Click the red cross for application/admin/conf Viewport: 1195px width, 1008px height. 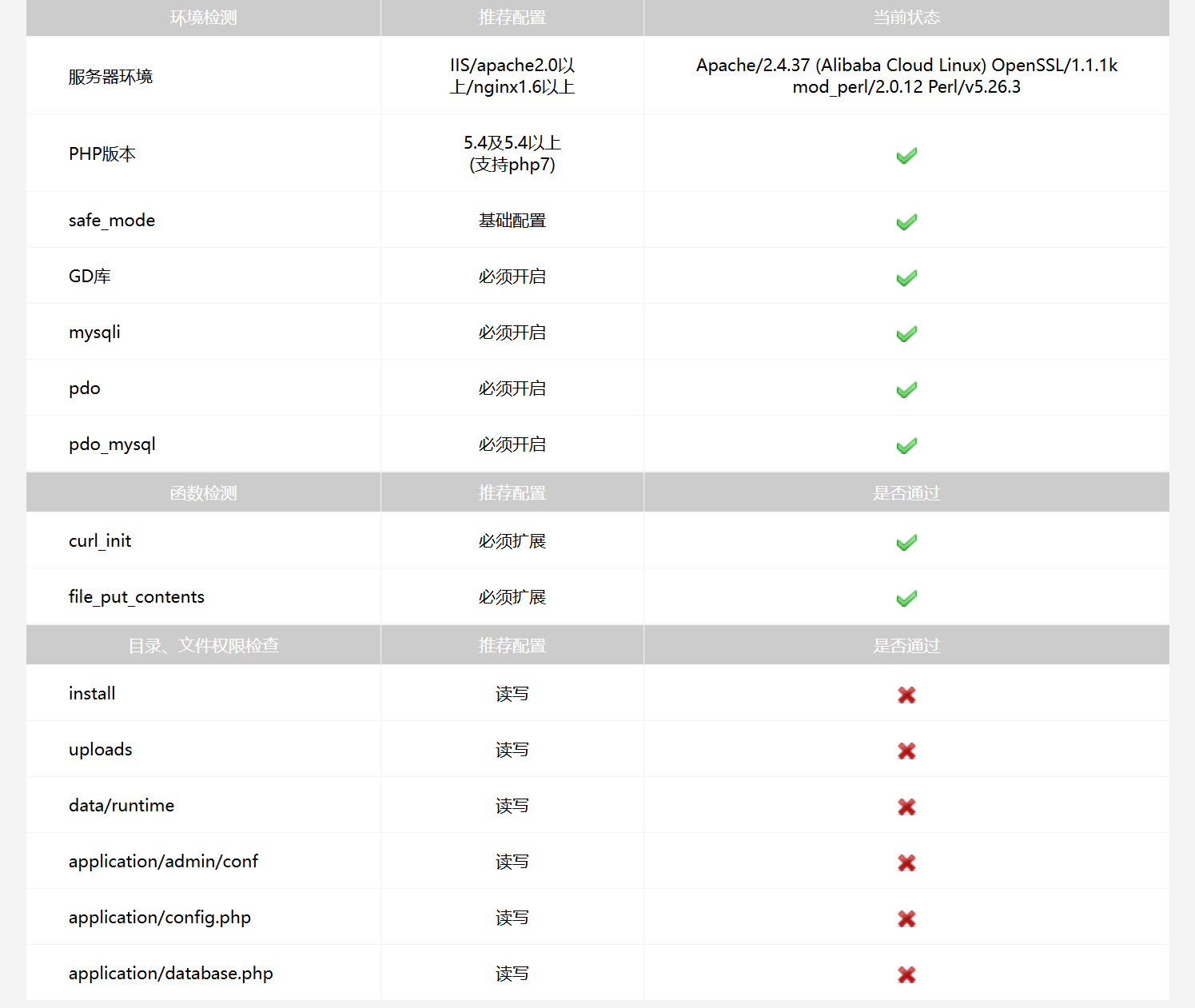pyautogui.click(x=906, y=863)
